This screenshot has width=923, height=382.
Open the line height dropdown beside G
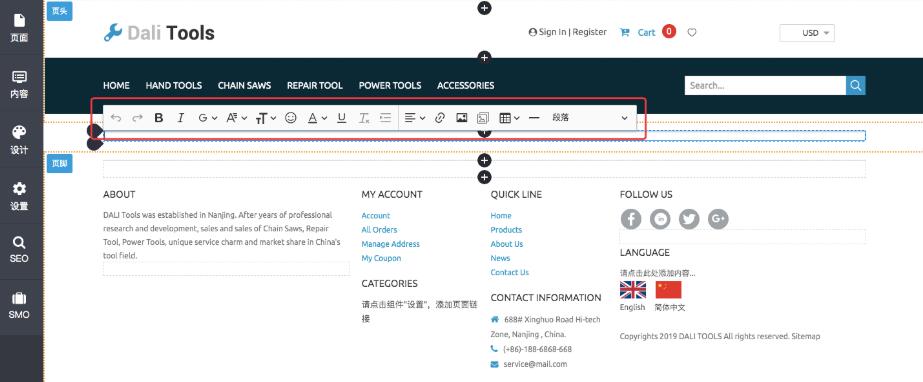(x=237, y=118)
